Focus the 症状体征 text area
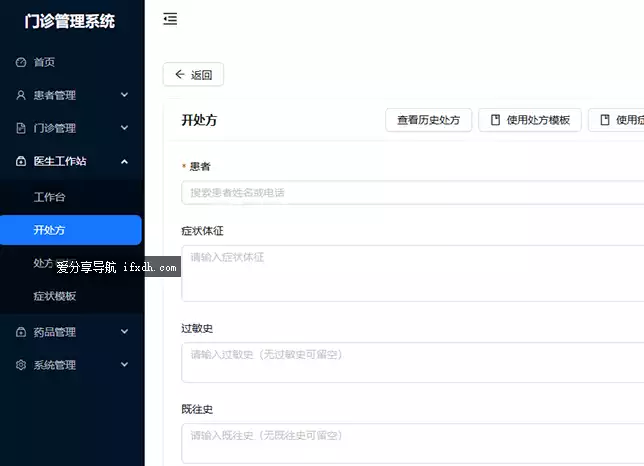This screenshot has height=466, width=644. coord(413,273)
